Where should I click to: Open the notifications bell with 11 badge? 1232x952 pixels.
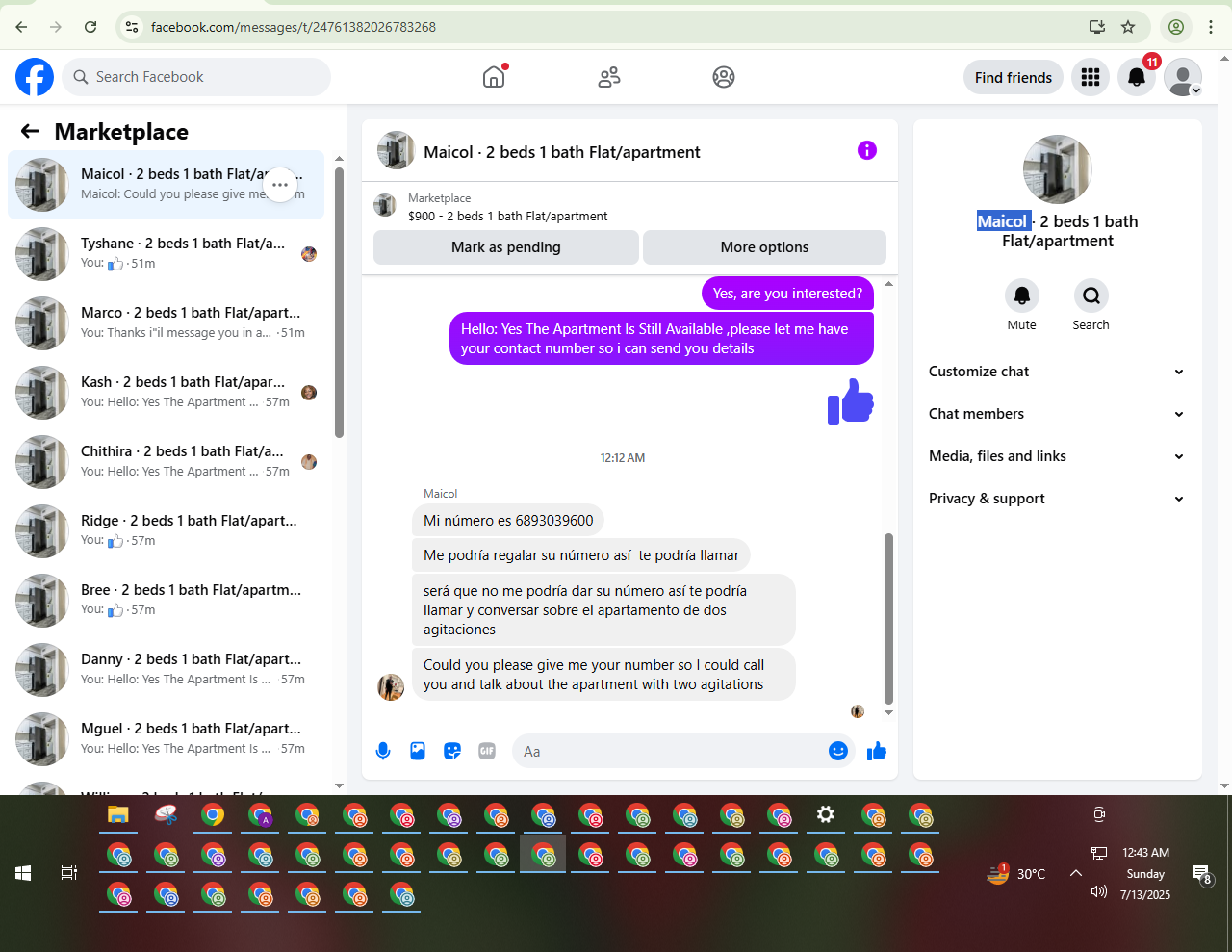click(1137, 77)
